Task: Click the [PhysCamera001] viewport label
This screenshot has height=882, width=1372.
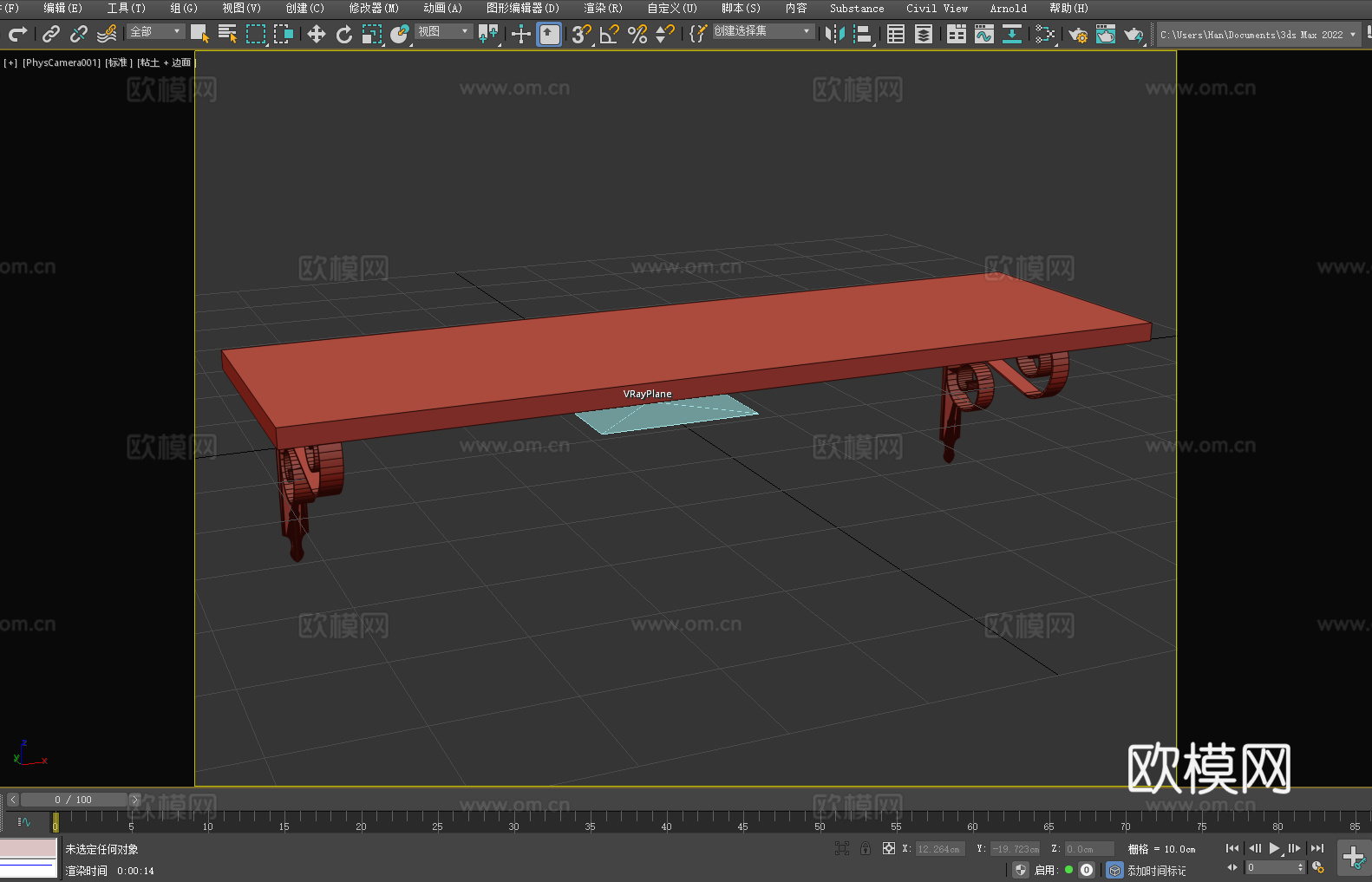Action: coord(62,62)
